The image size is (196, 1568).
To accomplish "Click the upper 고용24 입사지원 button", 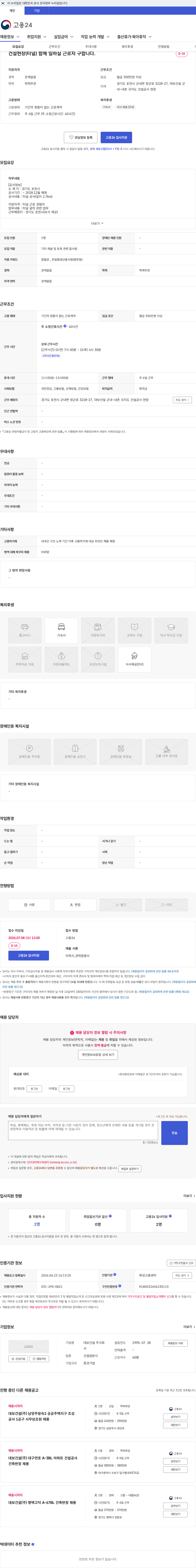I will (x=116, y=137).
